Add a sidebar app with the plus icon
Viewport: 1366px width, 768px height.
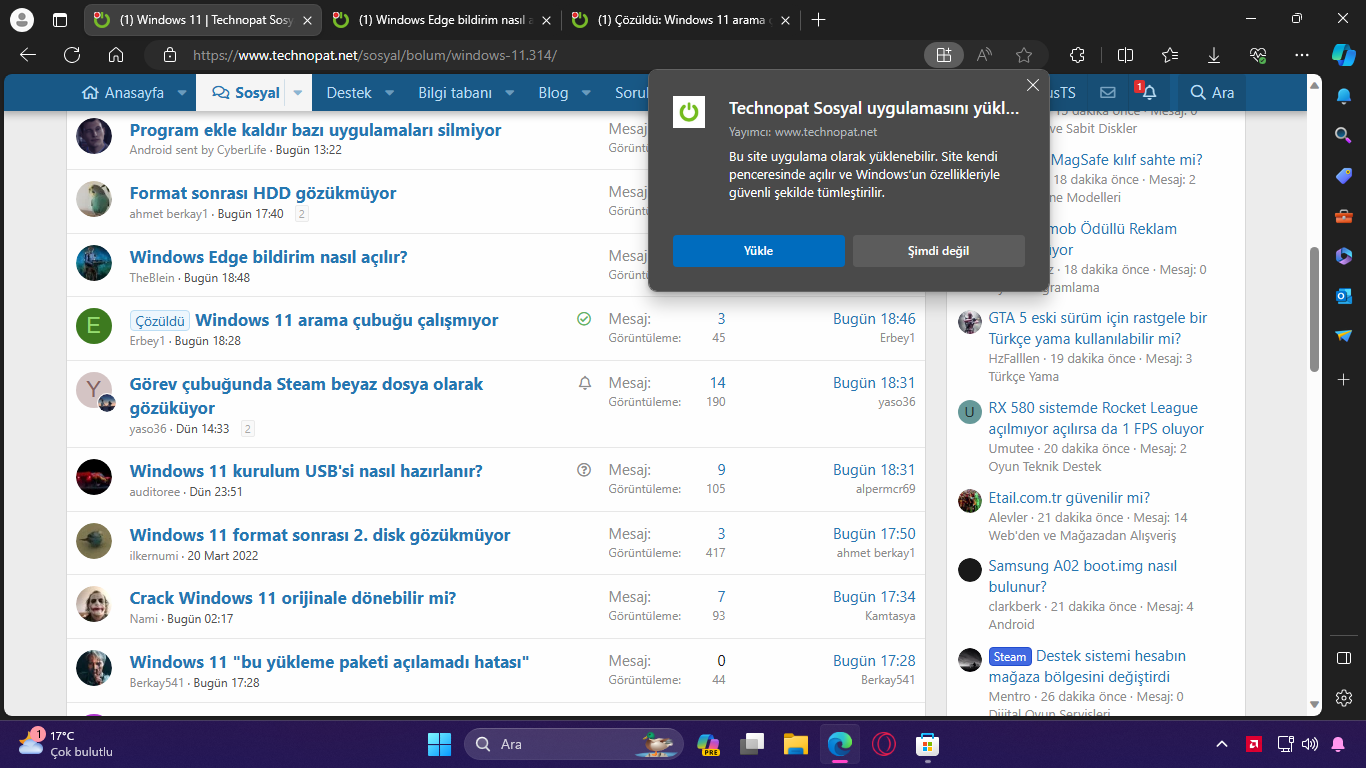coord(1344,380)
